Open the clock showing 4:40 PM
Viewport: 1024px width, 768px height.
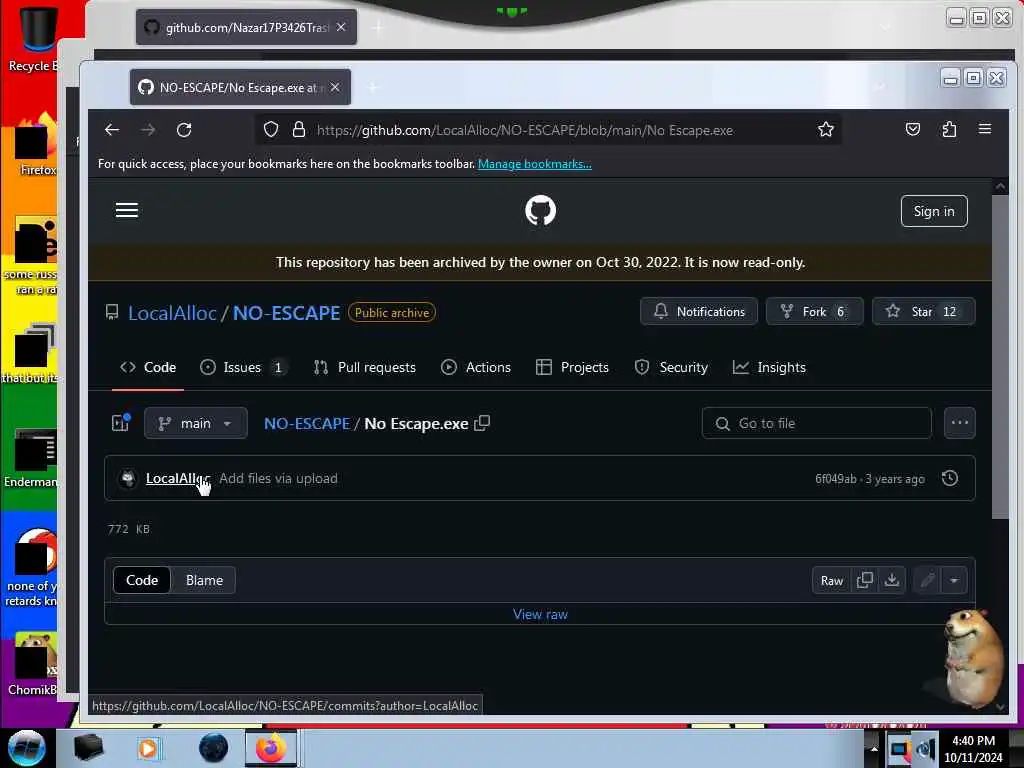(973, 748)
